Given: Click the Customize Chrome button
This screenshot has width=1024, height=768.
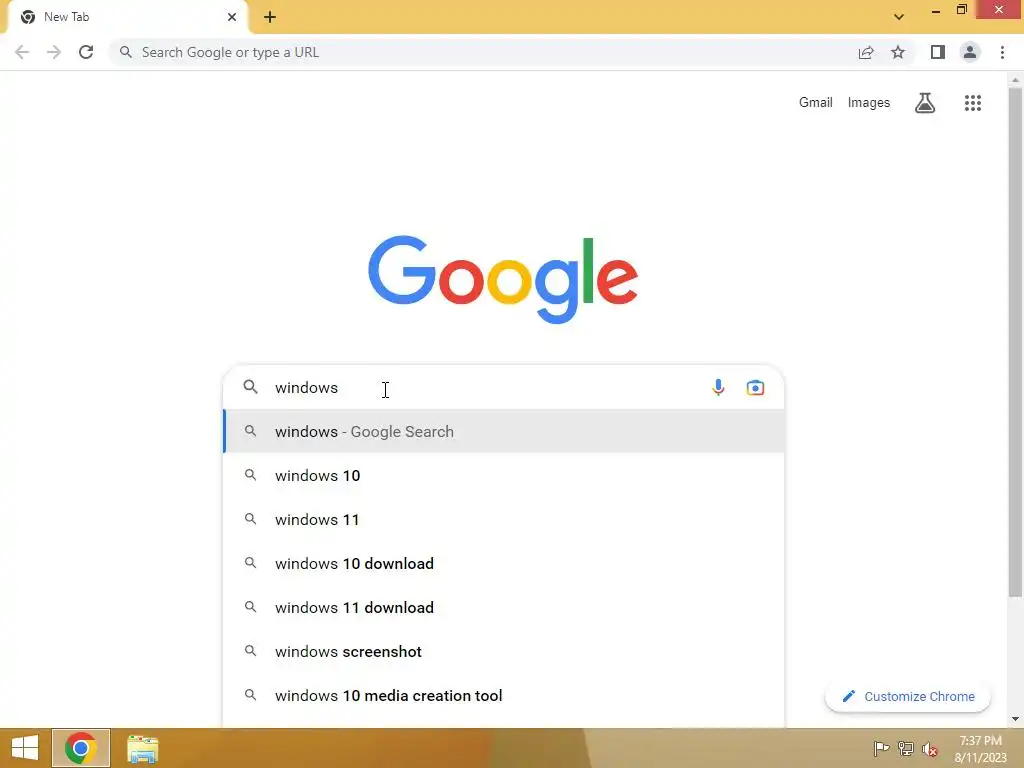Looking at the screenshot, I should coord(908,696).
